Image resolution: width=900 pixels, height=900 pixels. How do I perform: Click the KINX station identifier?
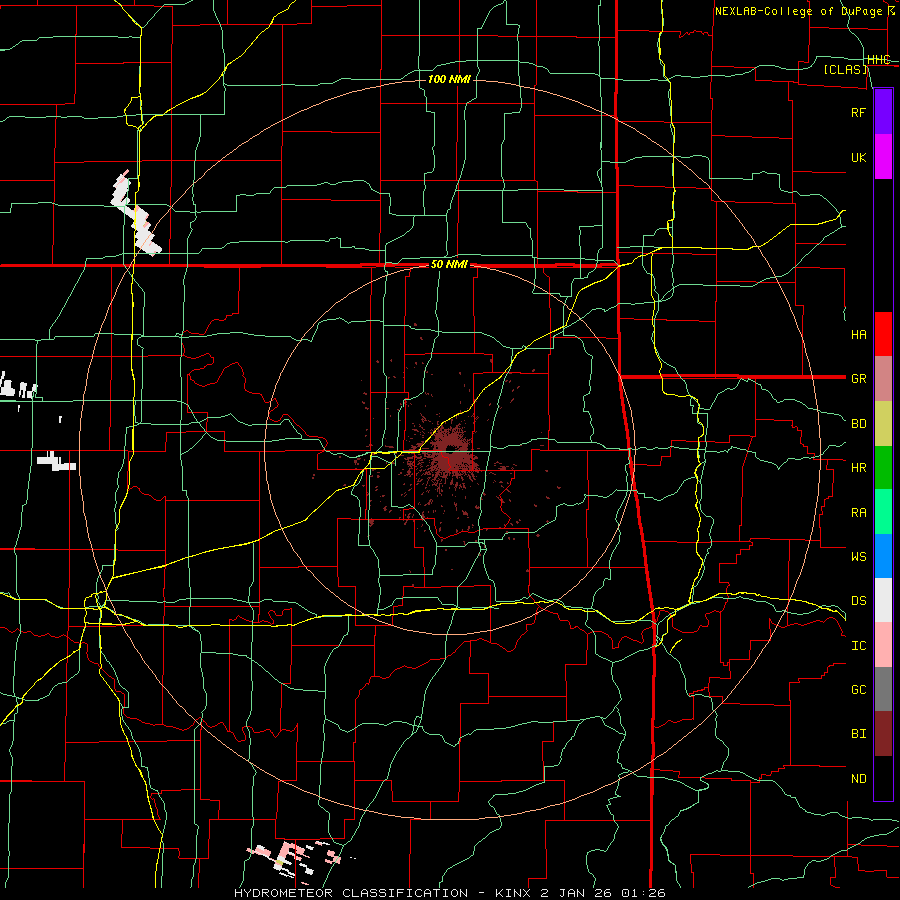pyautogui.click(x=513, y=893)
